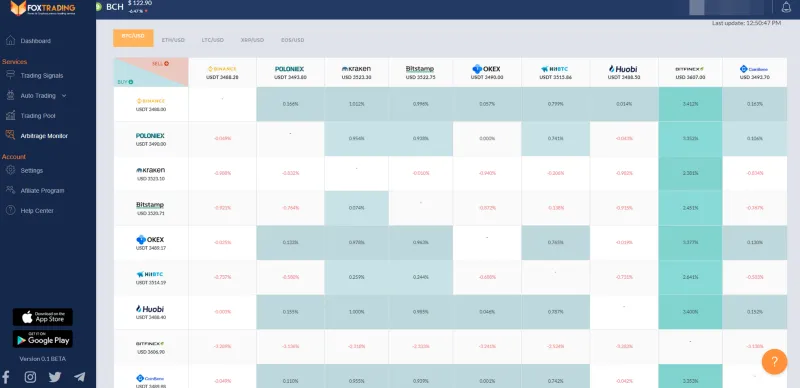Click Poloniex row cell under Binance column
Screen dimensions: 800x388
[222, 139]
